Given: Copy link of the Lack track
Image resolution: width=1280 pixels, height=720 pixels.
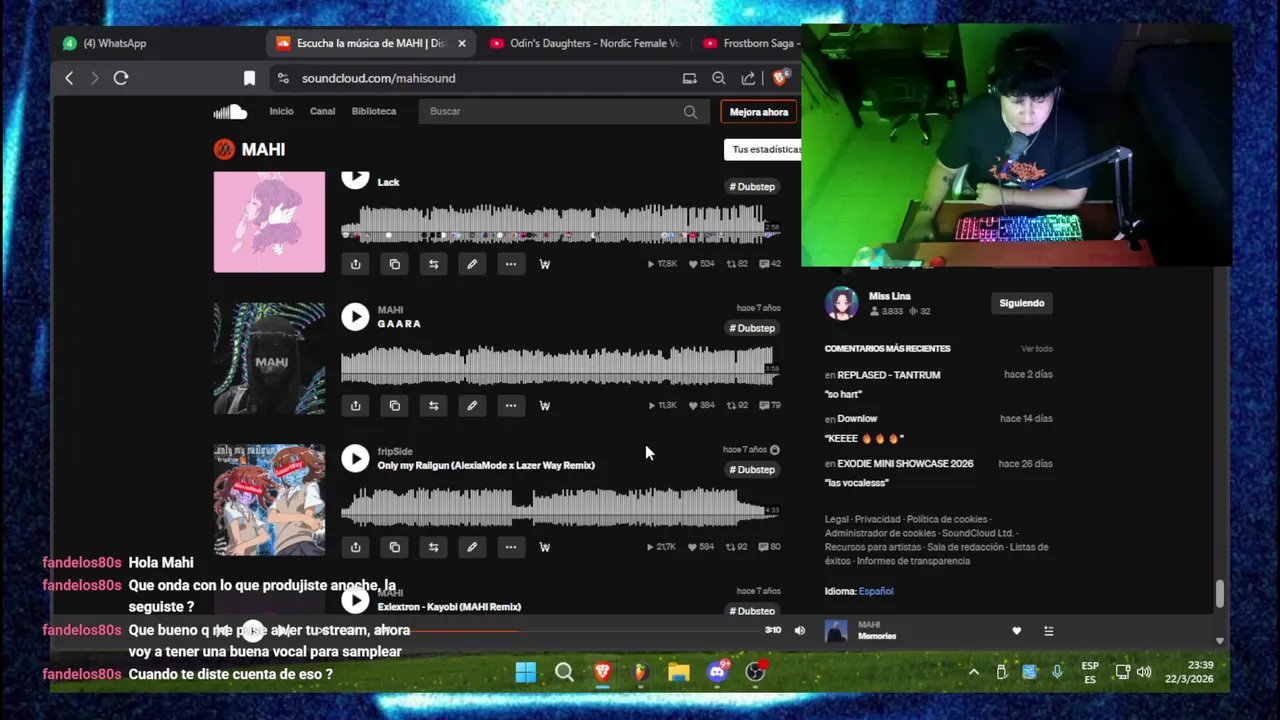Looking at the screenshot, I should [x=394, y=264].
